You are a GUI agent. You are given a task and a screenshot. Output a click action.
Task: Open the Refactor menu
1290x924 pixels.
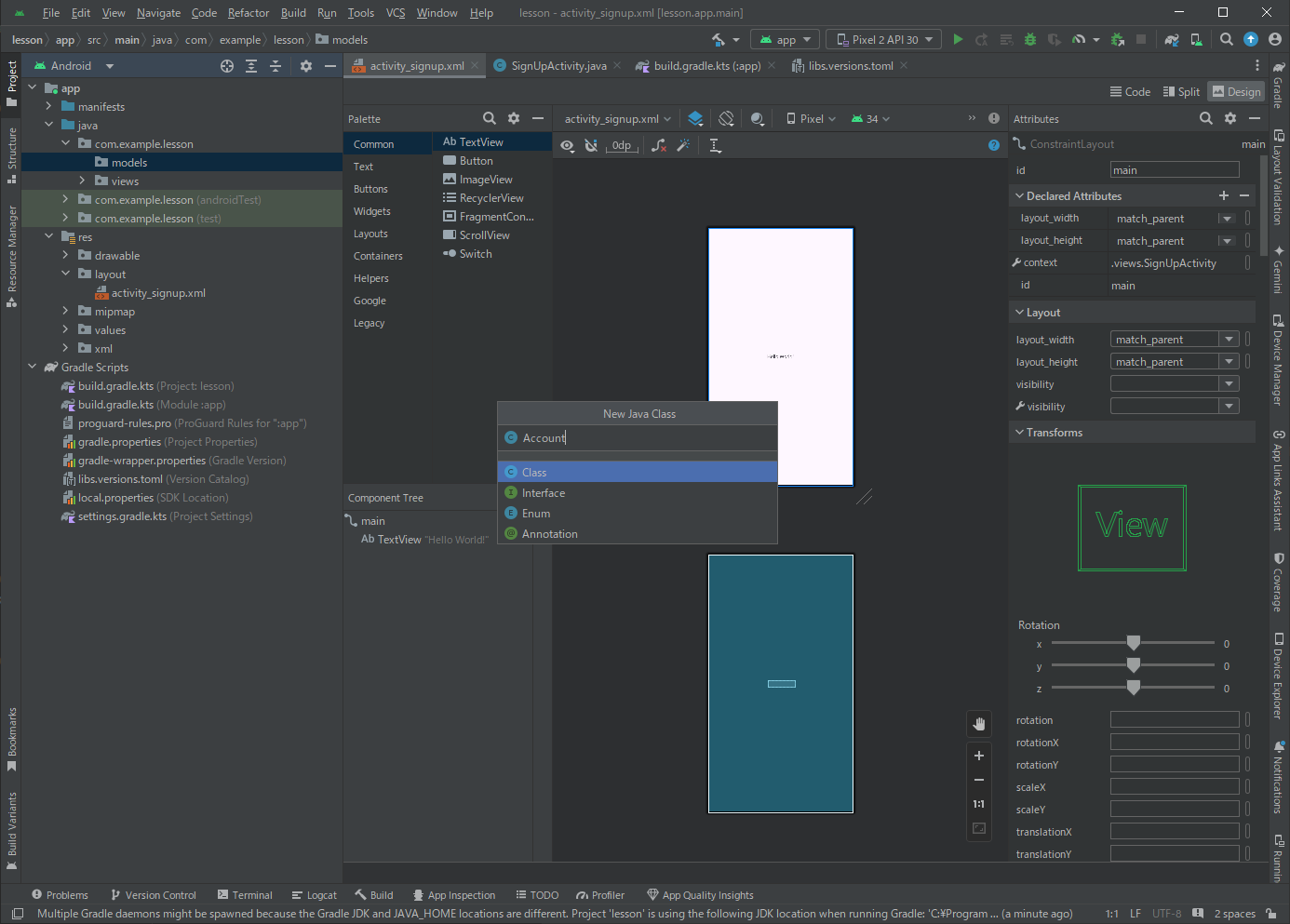[249, 13]
